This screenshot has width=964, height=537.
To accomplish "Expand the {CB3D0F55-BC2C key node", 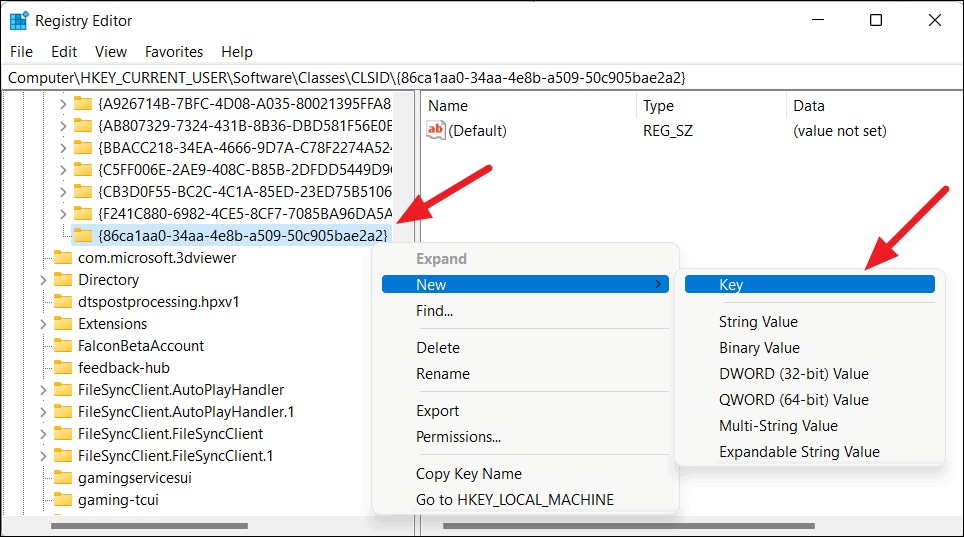I will 63,192.
